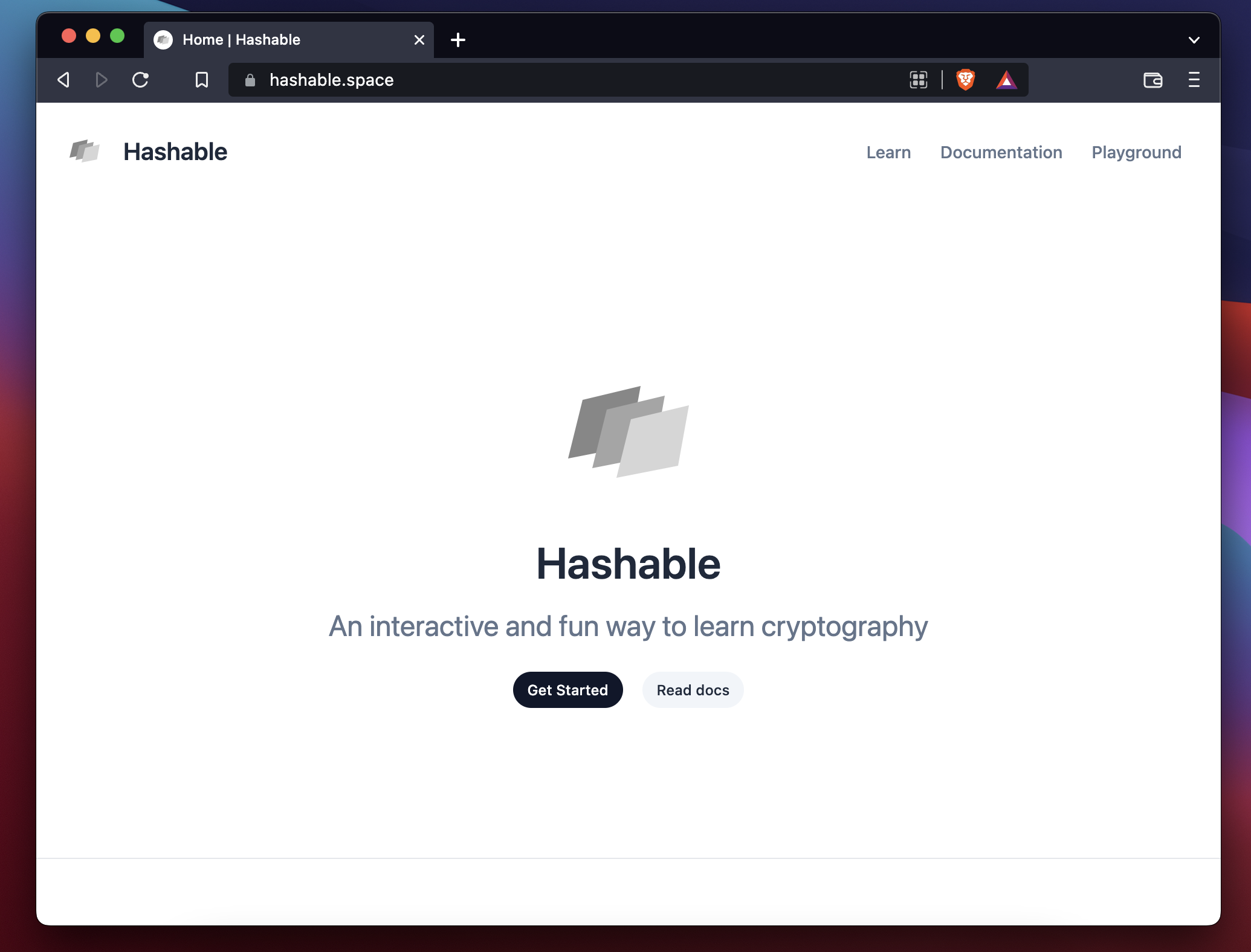This screenshot has width=1251, height=952.
Task: Click the hashable.space address bar
Action: tap(629, 80)
